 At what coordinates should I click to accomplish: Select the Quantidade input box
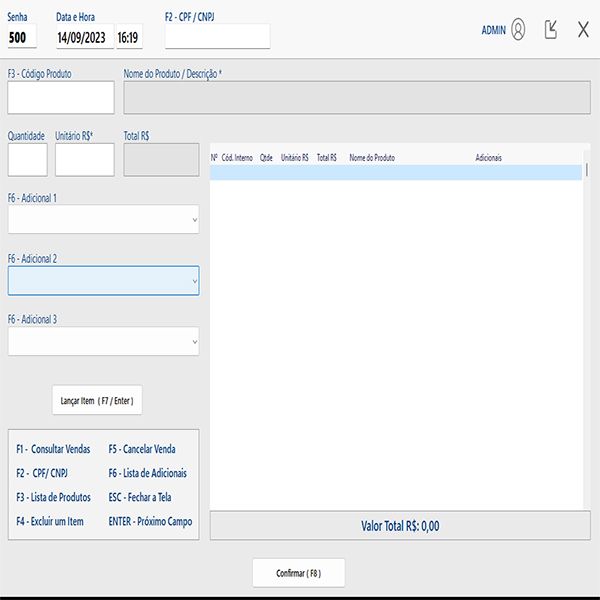(27, 160)
